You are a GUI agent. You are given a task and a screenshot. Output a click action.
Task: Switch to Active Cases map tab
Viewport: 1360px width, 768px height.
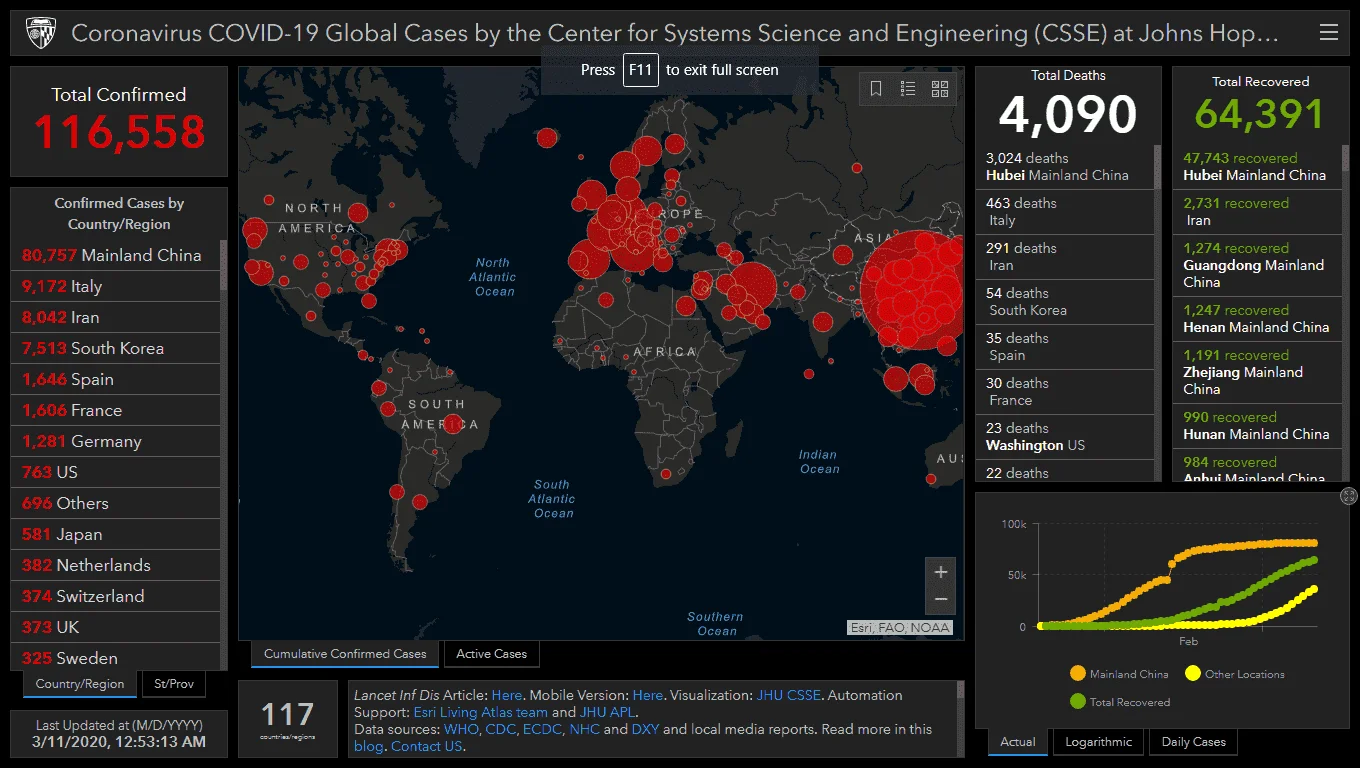pyautogui.click(x=492, y=654)
